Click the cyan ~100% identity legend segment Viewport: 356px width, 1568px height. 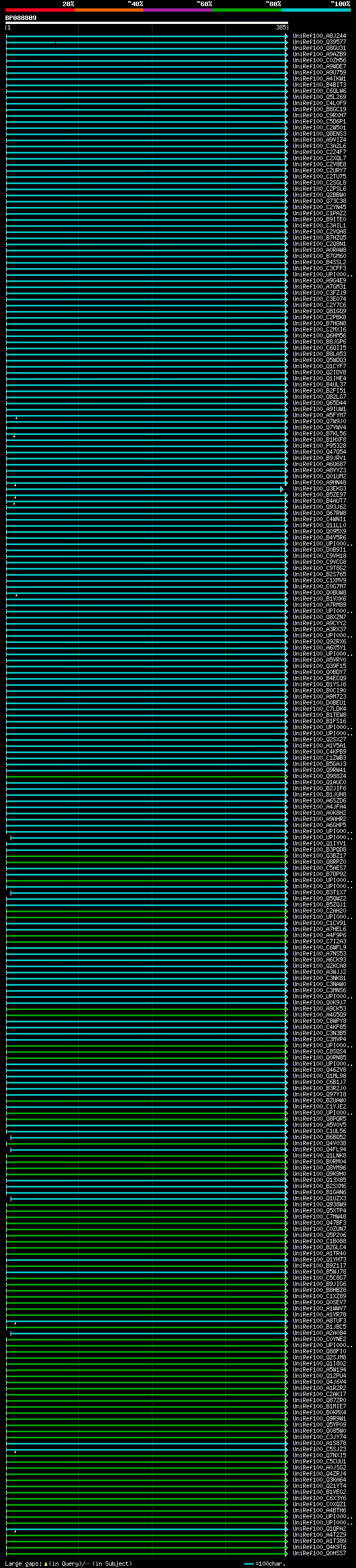click(x=316, y=10)
